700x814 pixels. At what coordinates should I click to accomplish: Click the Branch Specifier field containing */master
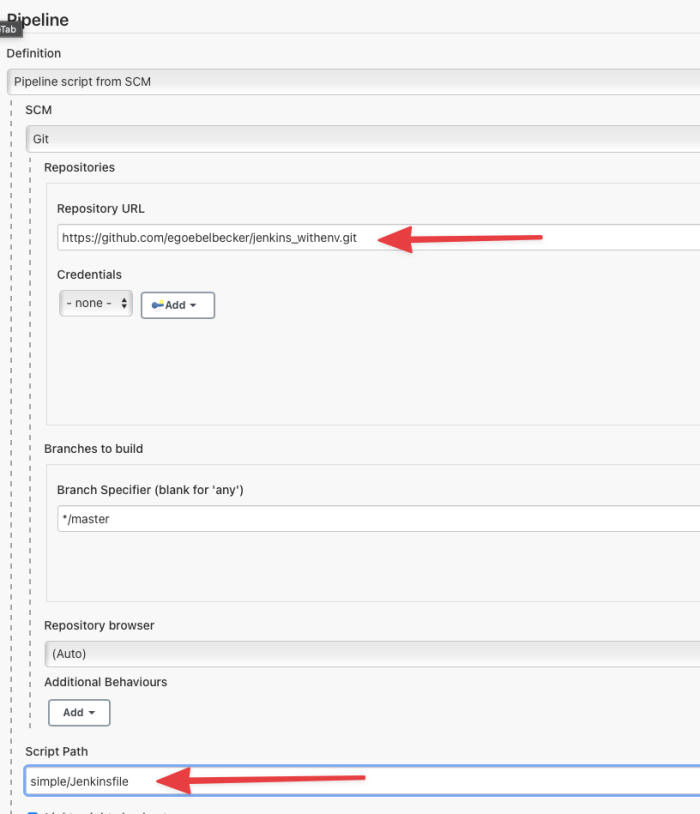click(x=379, y=519)
